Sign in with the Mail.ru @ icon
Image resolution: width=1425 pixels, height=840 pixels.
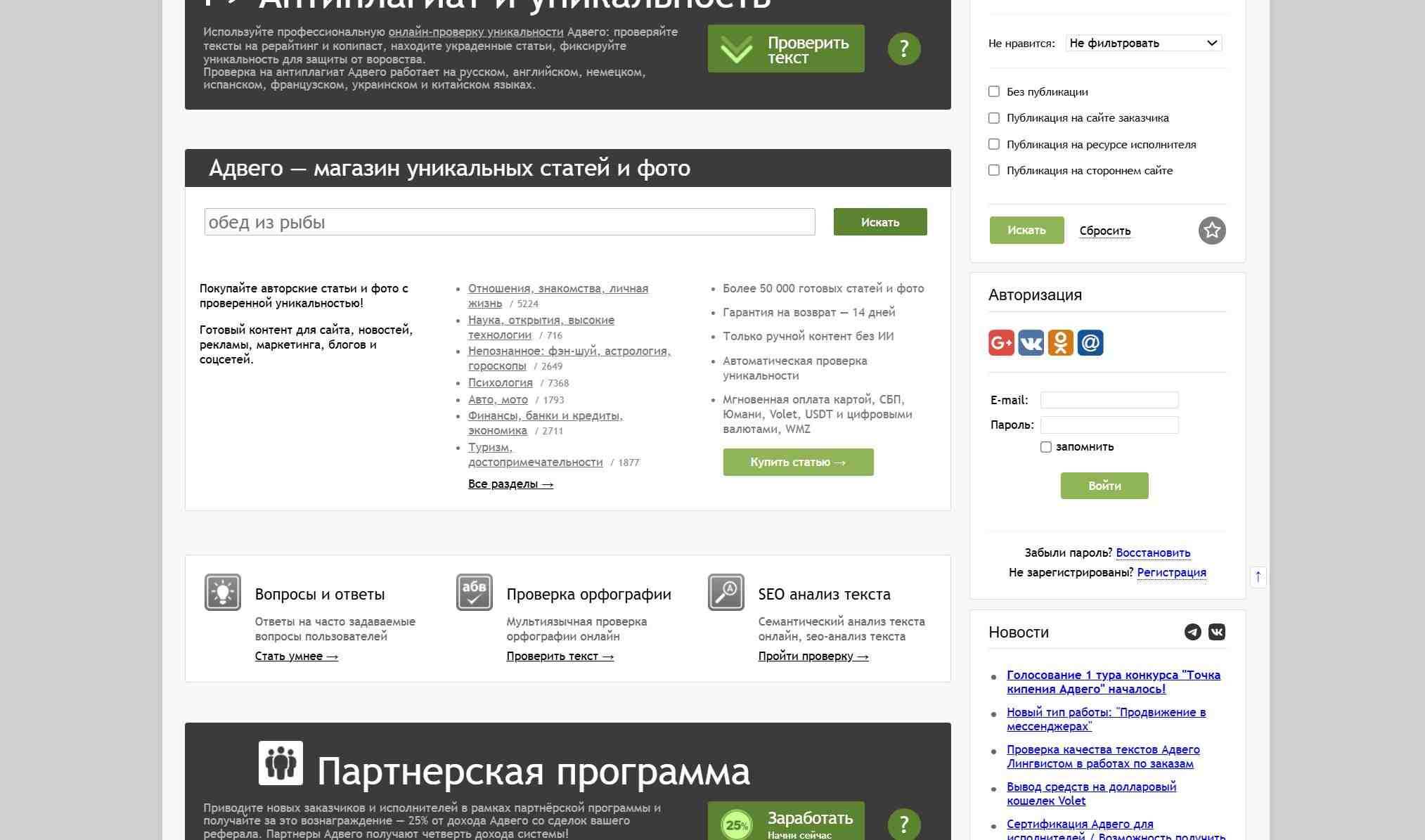pos(1090,343)
